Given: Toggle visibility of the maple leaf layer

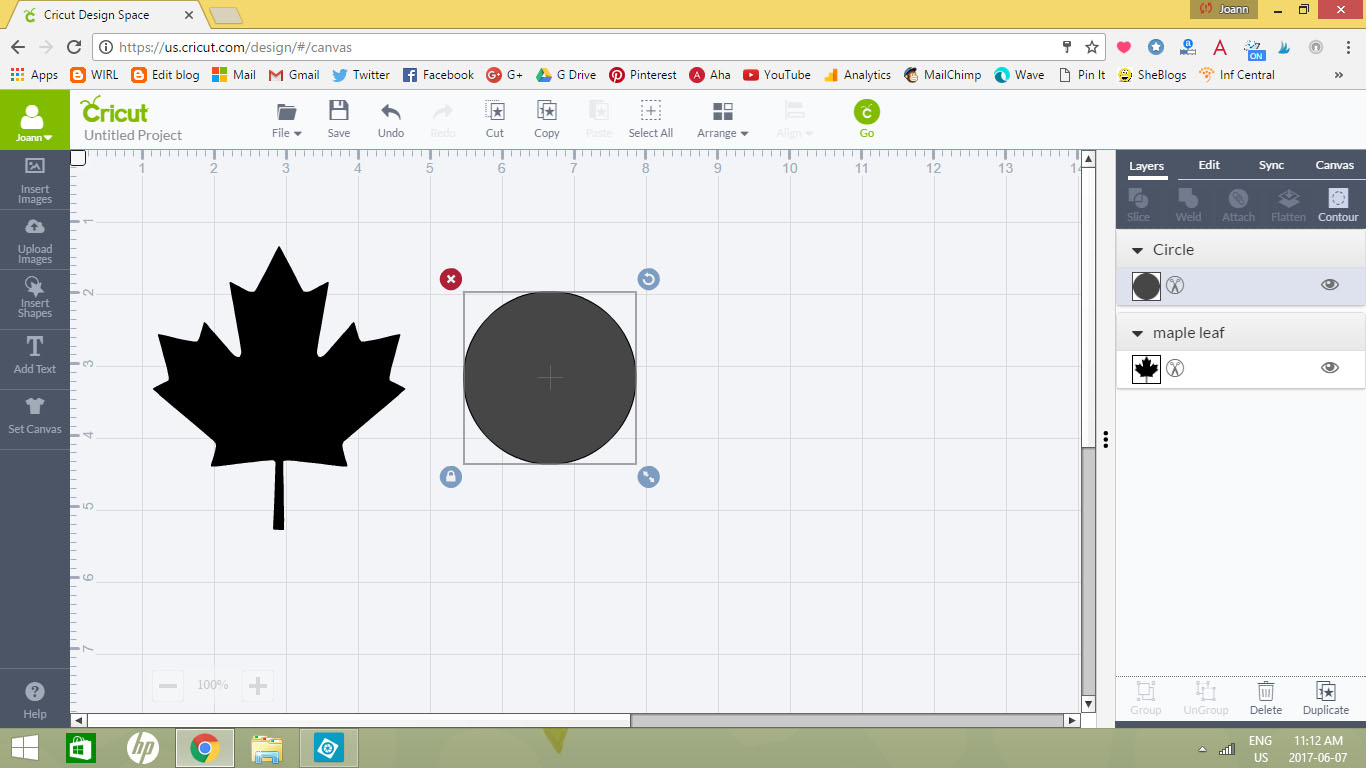Looking at the screenshot, I should click(1330, 368).
